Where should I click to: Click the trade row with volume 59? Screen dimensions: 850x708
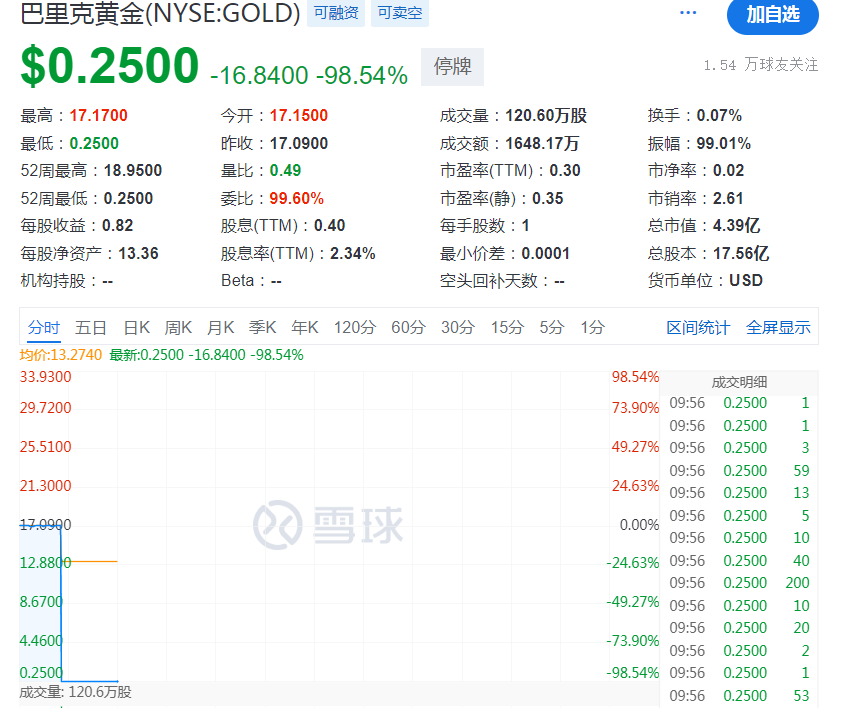pyautogui.click(x=739, y=471)
